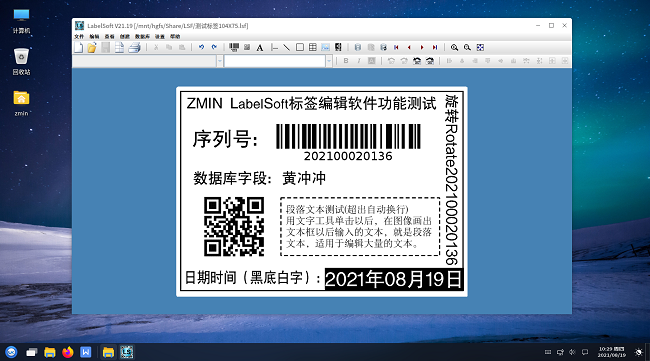Click the database connect icon
The image size is (650, 361).
(x=358, y=47)
